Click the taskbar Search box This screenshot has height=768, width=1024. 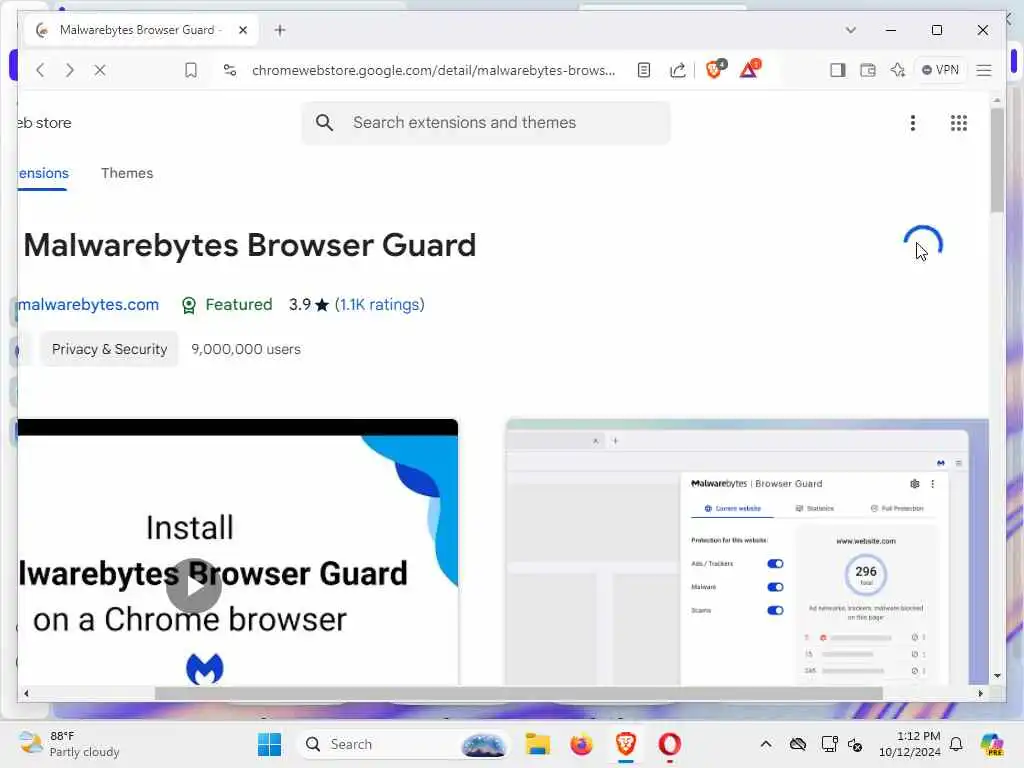point(404,744)
